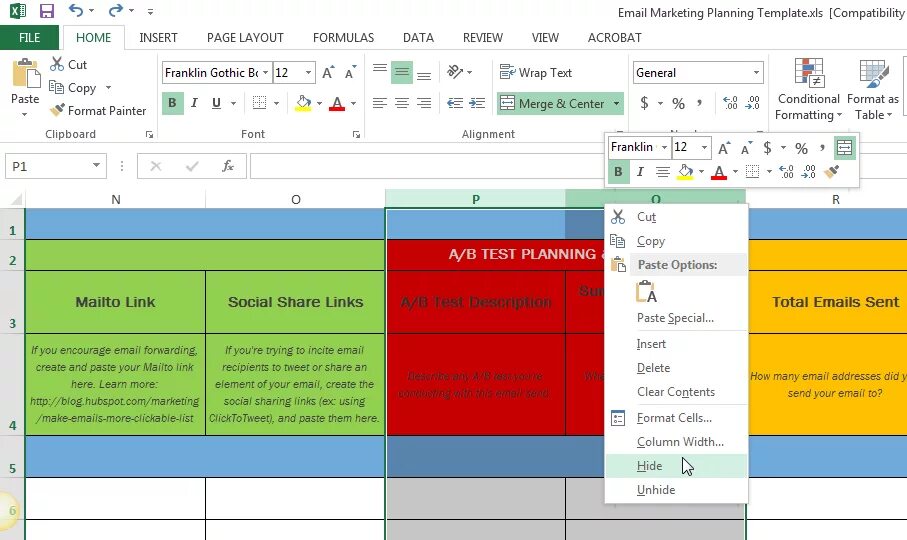This screenshot has height=540, width=907.
Task: Click the Increase Indent icon
Action: tap(477, 103)
